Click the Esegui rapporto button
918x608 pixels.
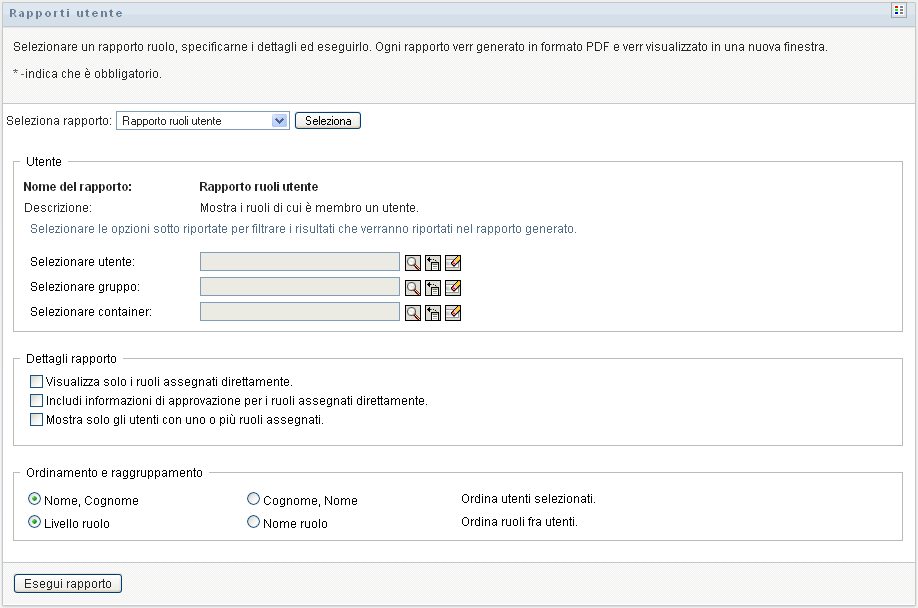pos(68,583)
